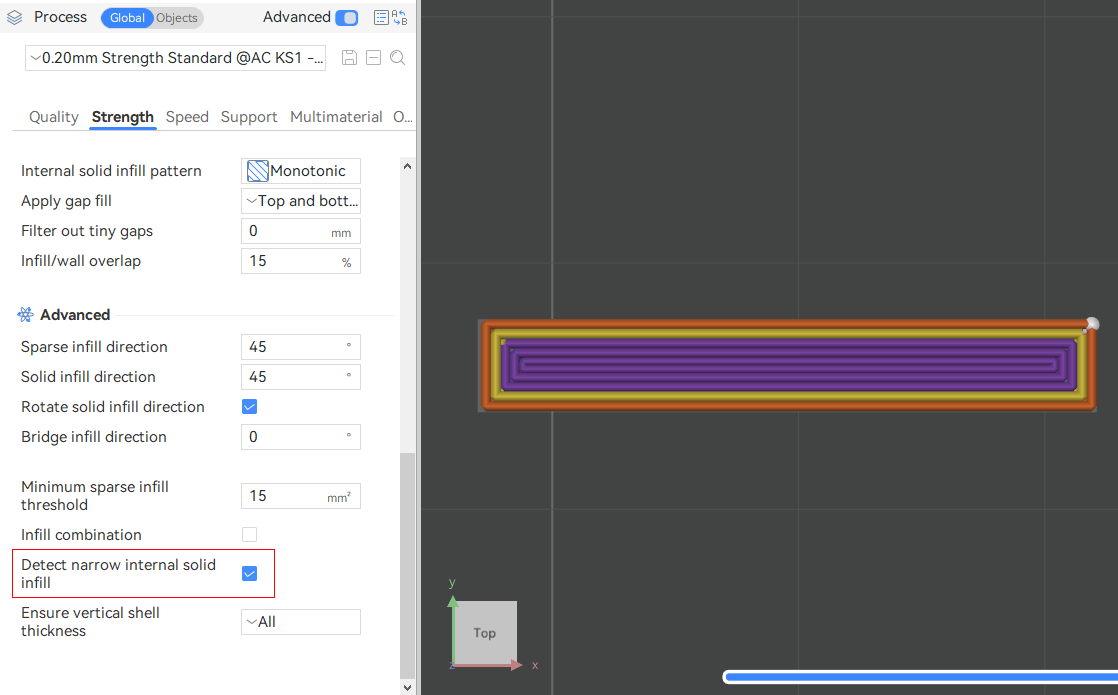
Task: Click the Advanced section atom icon
Action: click(26, 314)
